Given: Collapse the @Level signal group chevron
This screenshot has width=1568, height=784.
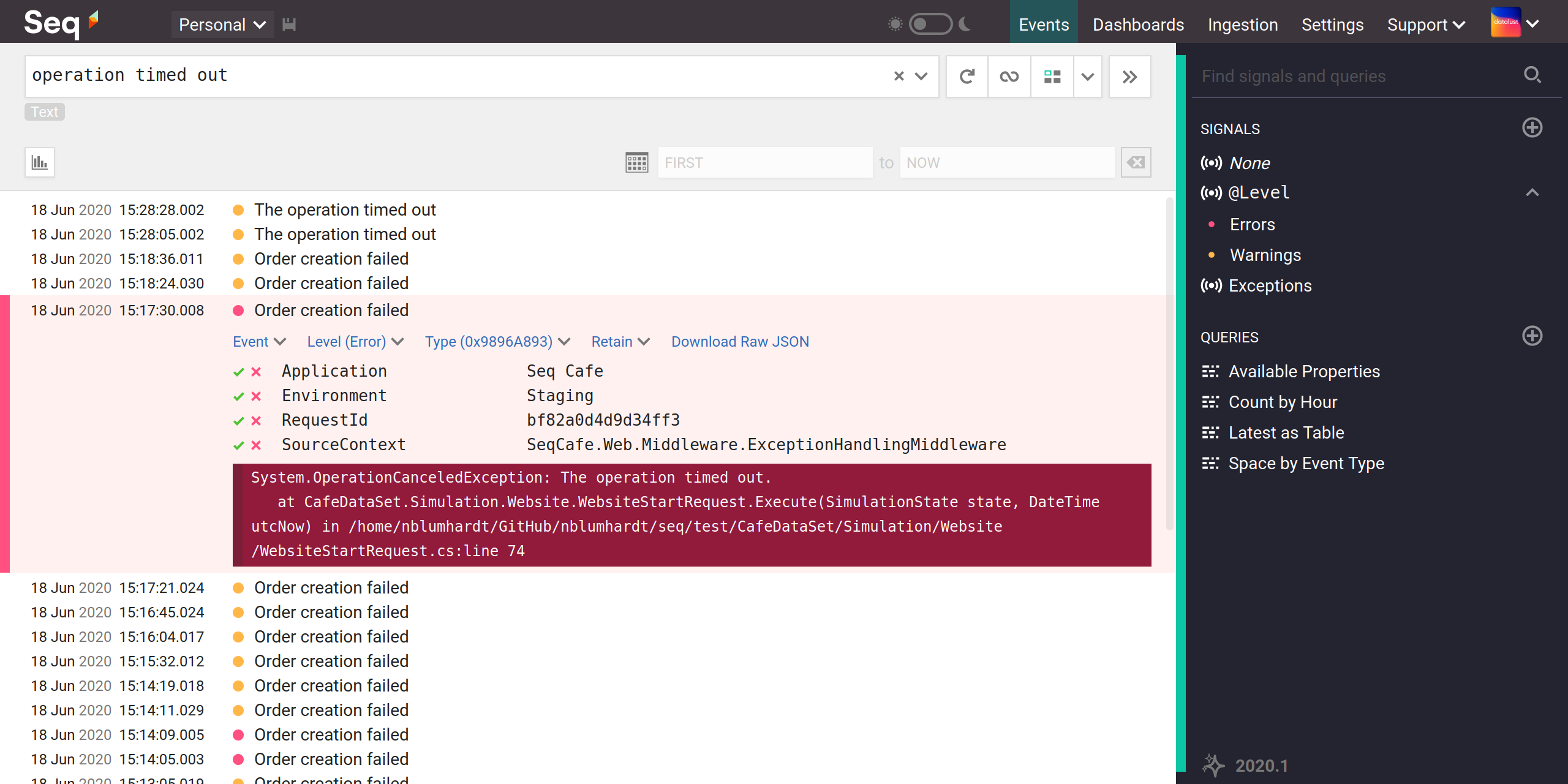Looking at the screenshot, I should (1532, 192).
